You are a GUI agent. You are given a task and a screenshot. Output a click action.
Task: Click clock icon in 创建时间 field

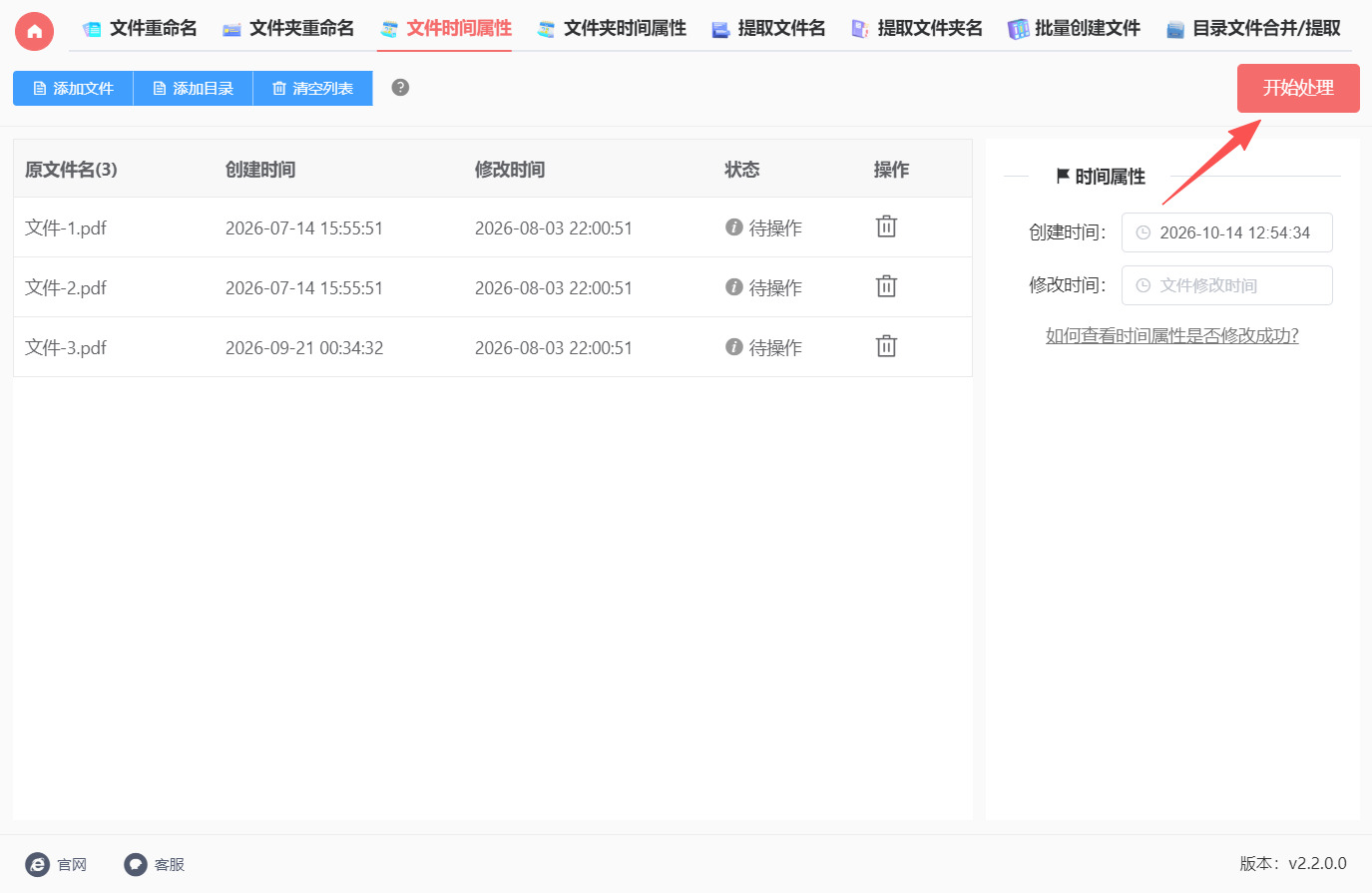[1143, 232]
